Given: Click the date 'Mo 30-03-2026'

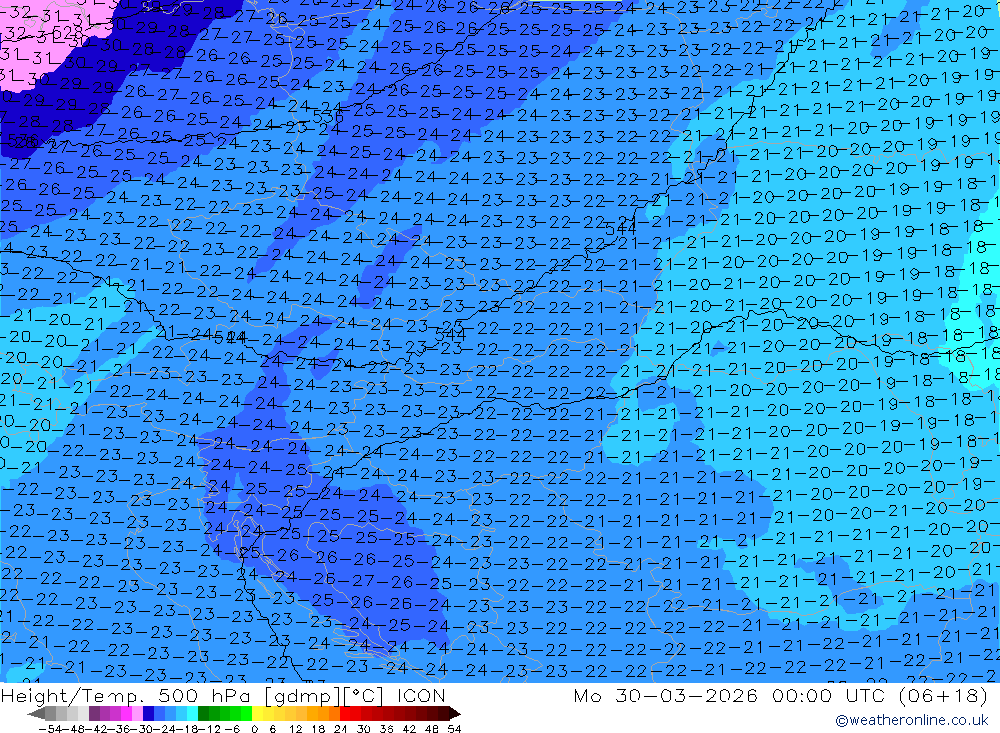Looking at the screenshot, I should (666, 695).
